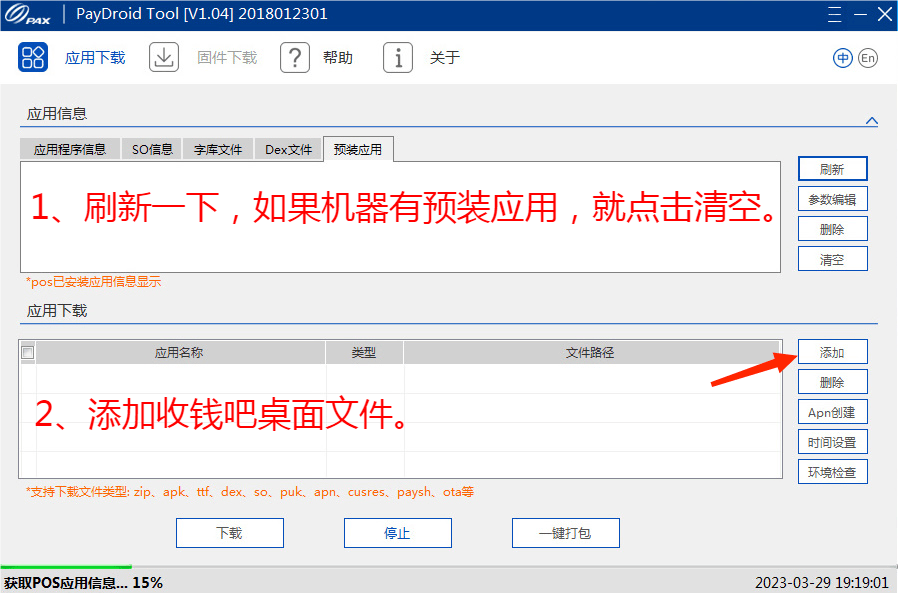Click the 停止 button

397,533
